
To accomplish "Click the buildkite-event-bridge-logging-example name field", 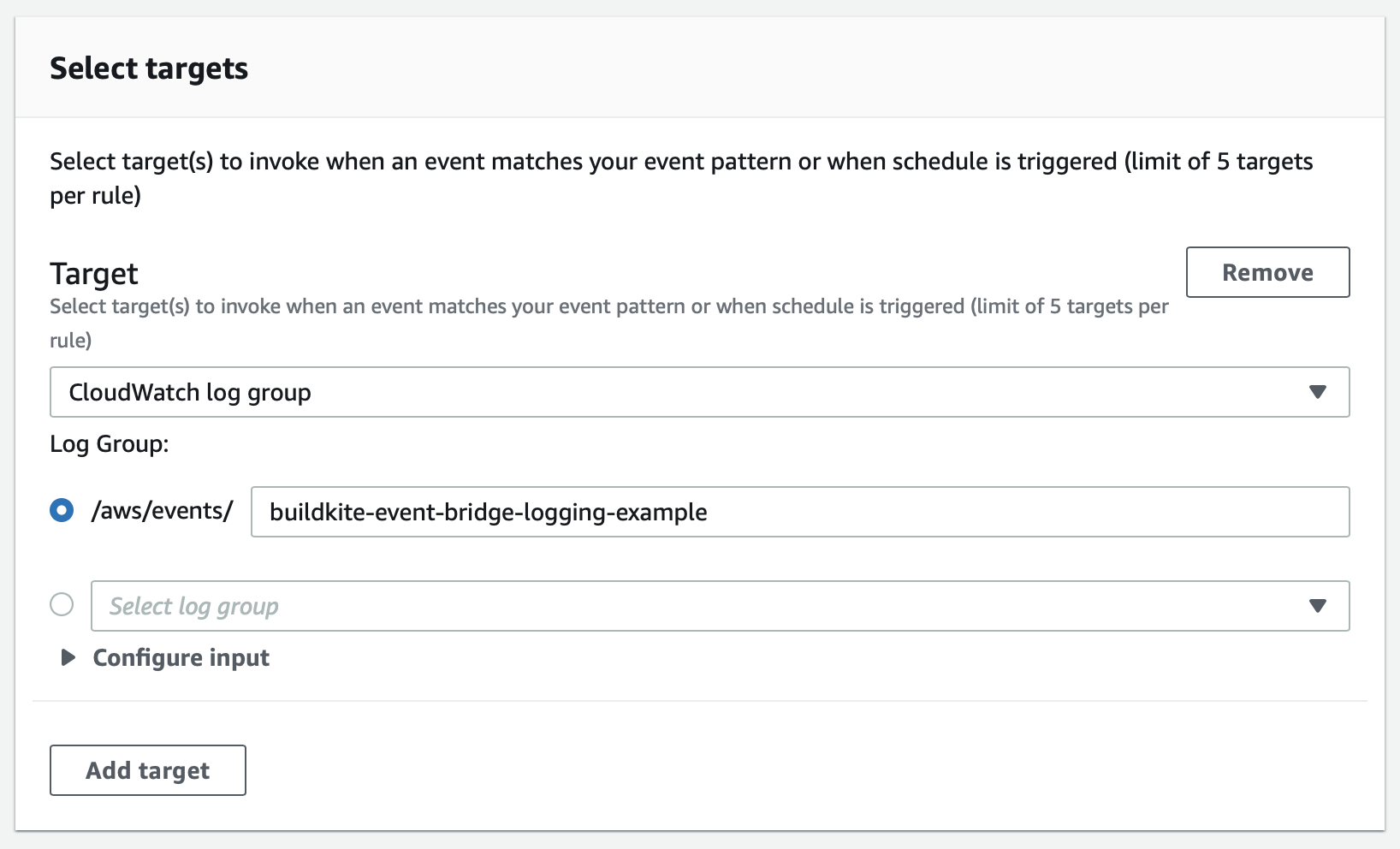I will pyautogui.click(x=770, y=512).
